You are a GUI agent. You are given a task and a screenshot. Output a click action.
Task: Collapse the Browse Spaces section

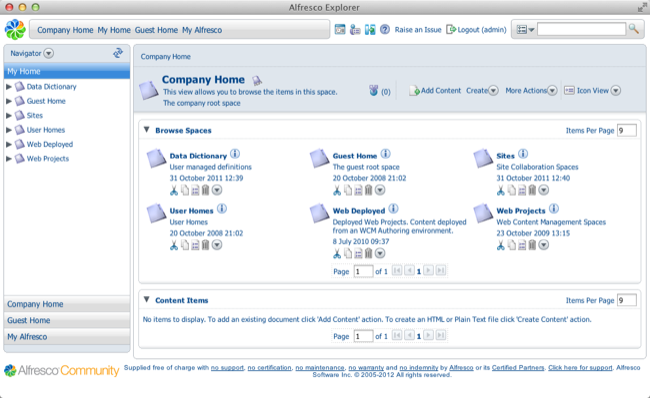pyautogui.click(x=146, y=130)
